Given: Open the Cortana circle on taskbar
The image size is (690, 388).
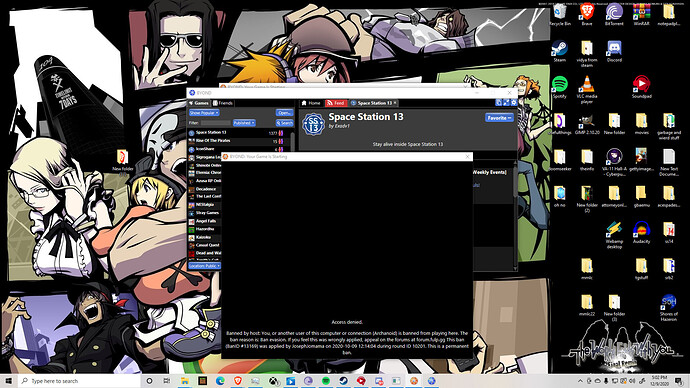Looking at the screenshot, I should click(149, 381).
